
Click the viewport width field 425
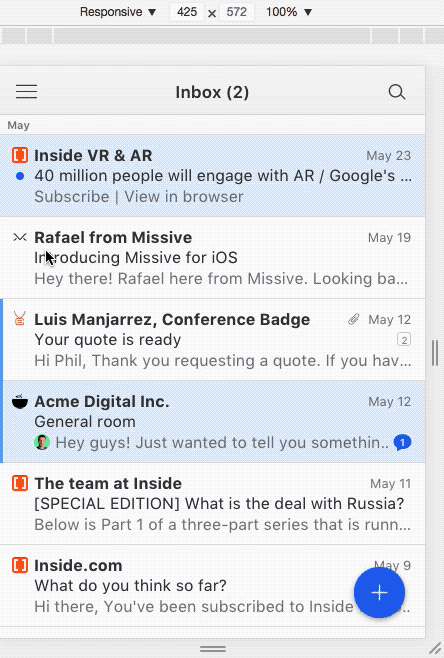click(x=187, y=12)
